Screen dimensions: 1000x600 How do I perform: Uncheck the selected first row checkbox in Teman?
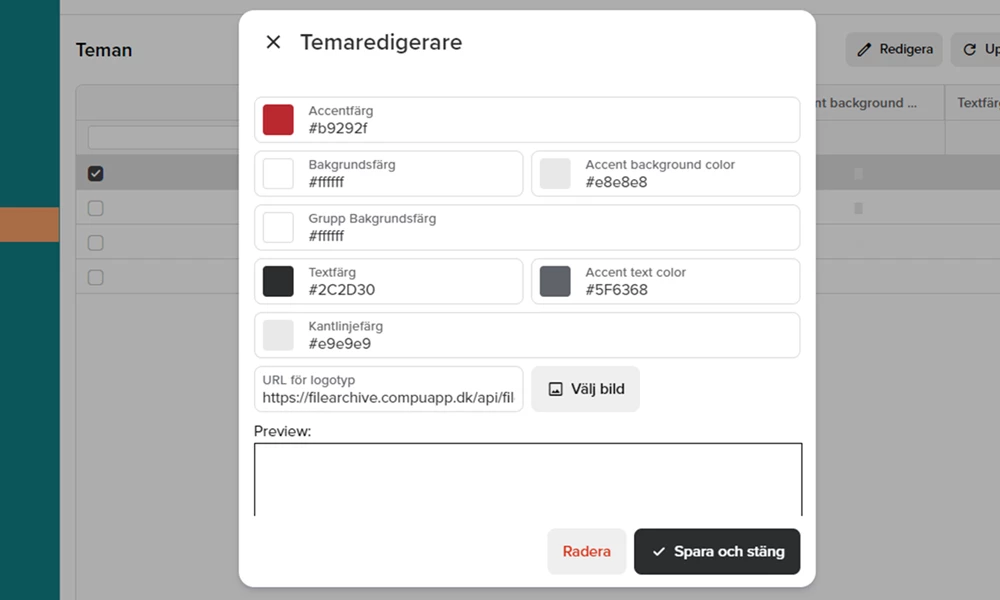(x=96, y=173)
